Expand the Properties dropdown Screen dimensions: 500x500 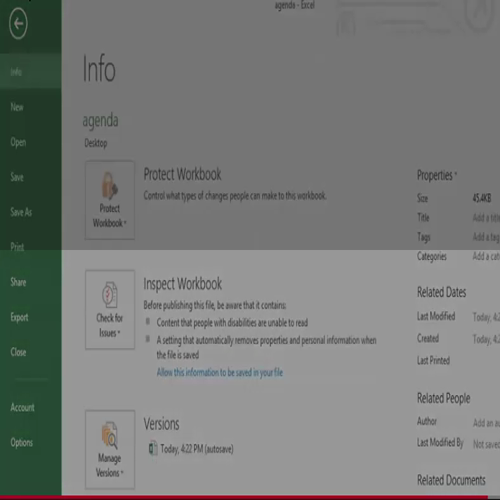click(437, 175)
